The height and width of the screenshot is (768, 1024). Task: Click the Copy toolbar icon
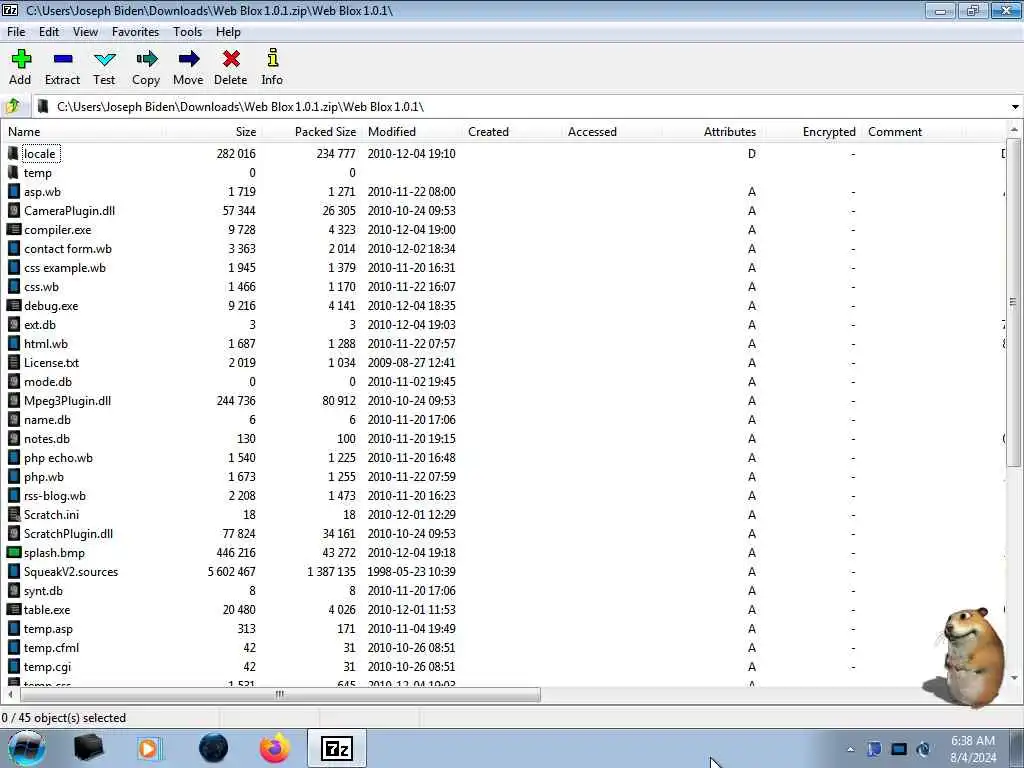[146, 59]
